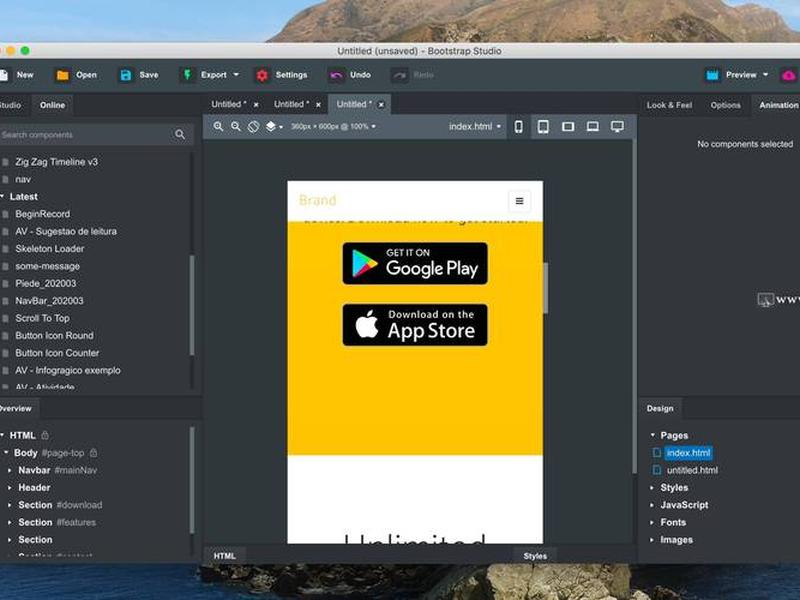Open a design via the Open folder icon
Image resolution: width=800 pixels, height=600 pixels.
[62, 75]
